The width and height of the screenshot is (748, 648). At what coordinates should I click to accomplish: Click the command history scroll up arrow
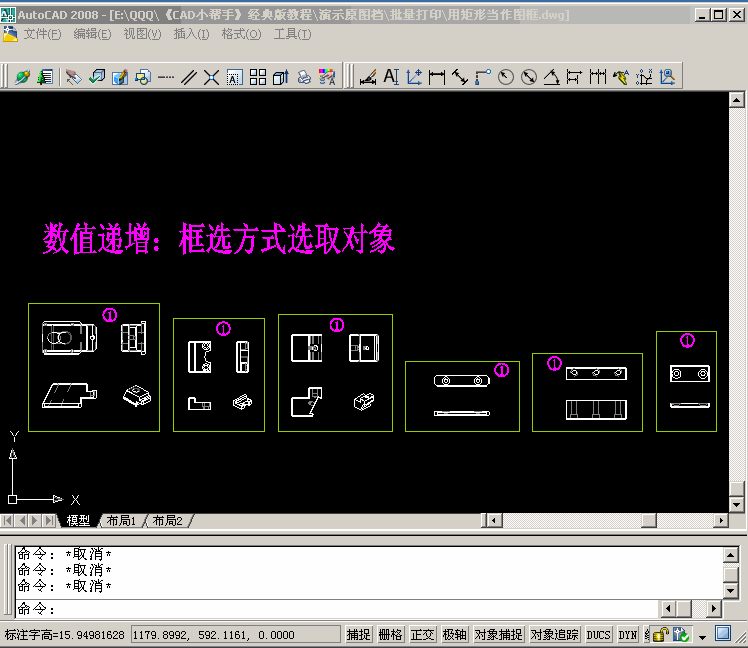[731, 554]
